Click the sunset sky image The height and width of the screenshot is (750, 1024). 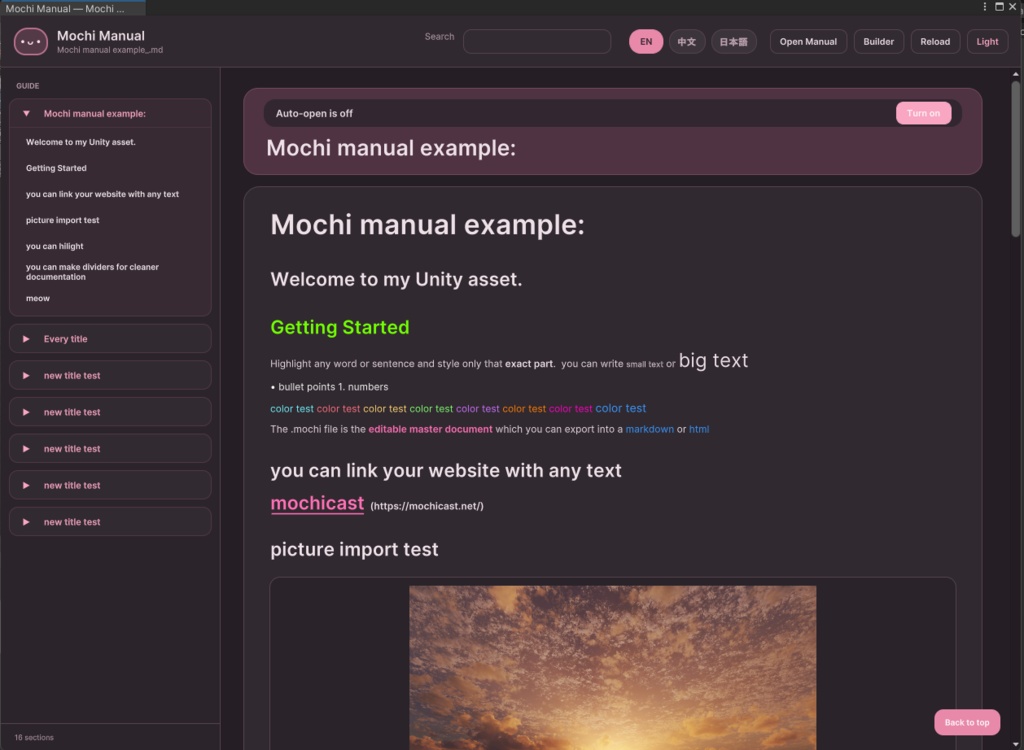613,668
